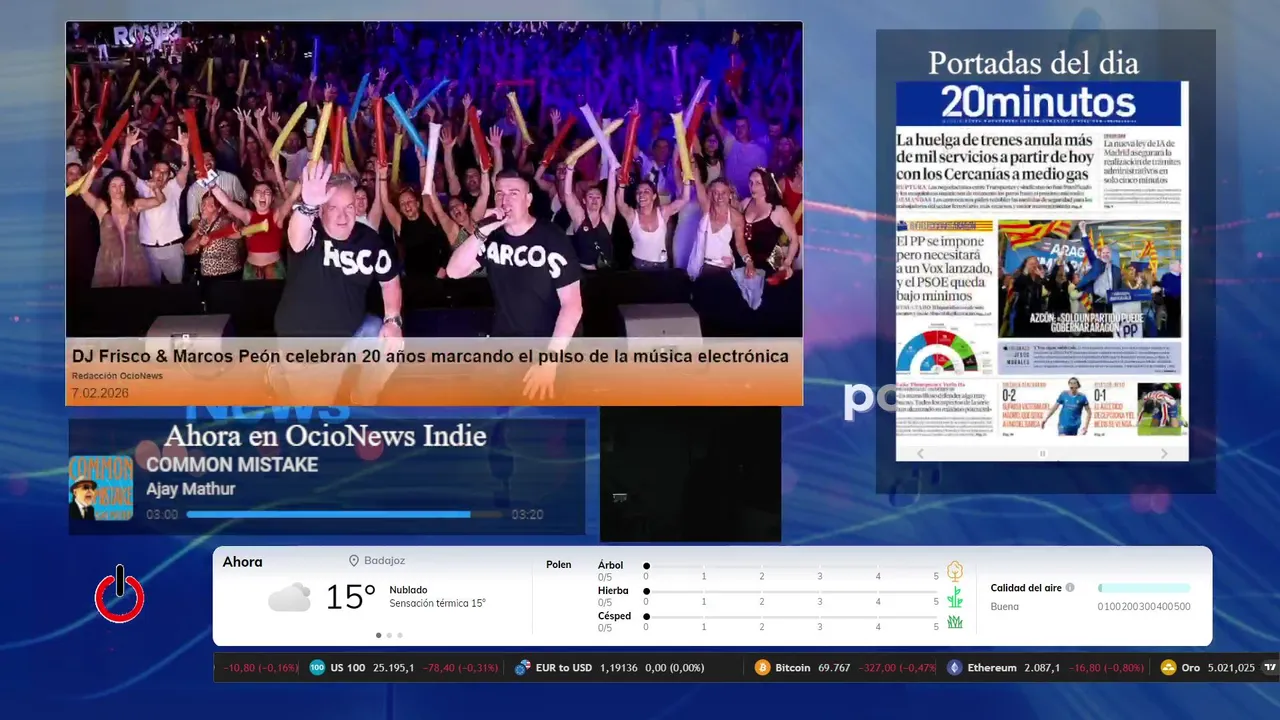Screen dimensions: 1280x720
Task: Click the Bitcoin coin icon in ticker
Action: point(762,667)
